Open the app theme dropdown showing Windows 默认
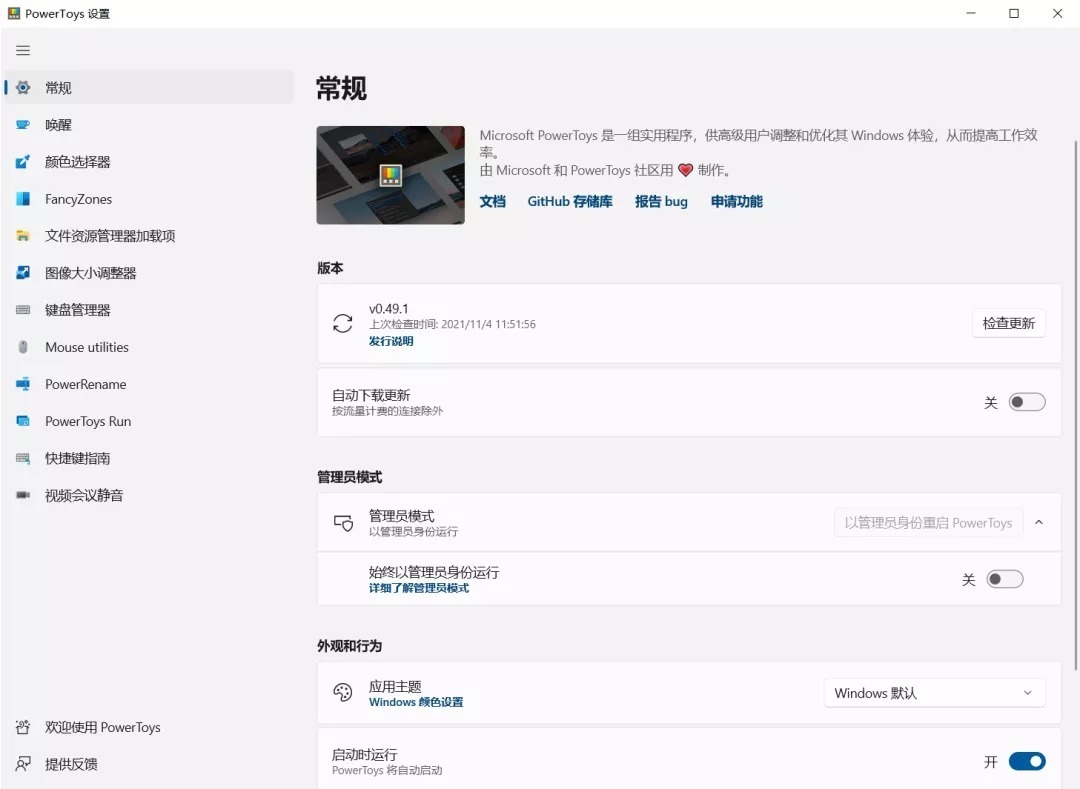1080x789 pixels. click(934, 693)
